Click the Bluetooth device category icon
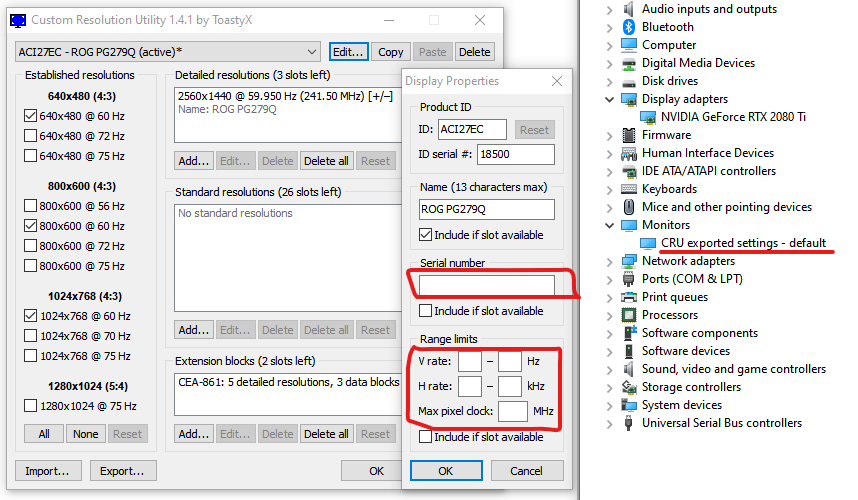The image size is (858, 500). point(629,27)
